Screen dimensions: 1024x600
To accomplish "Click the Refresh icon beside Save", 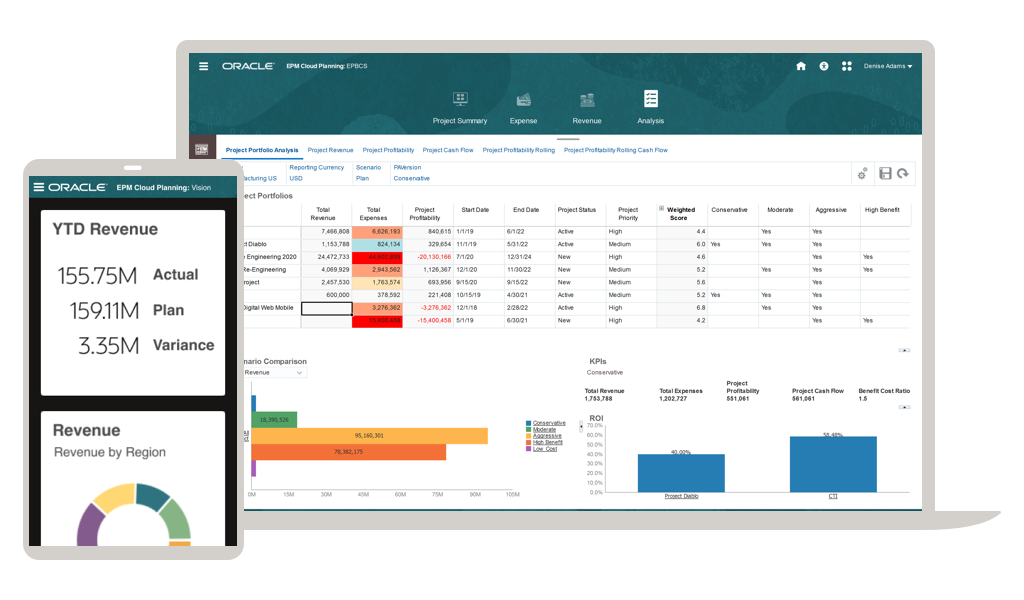I will tap(903, 173).
